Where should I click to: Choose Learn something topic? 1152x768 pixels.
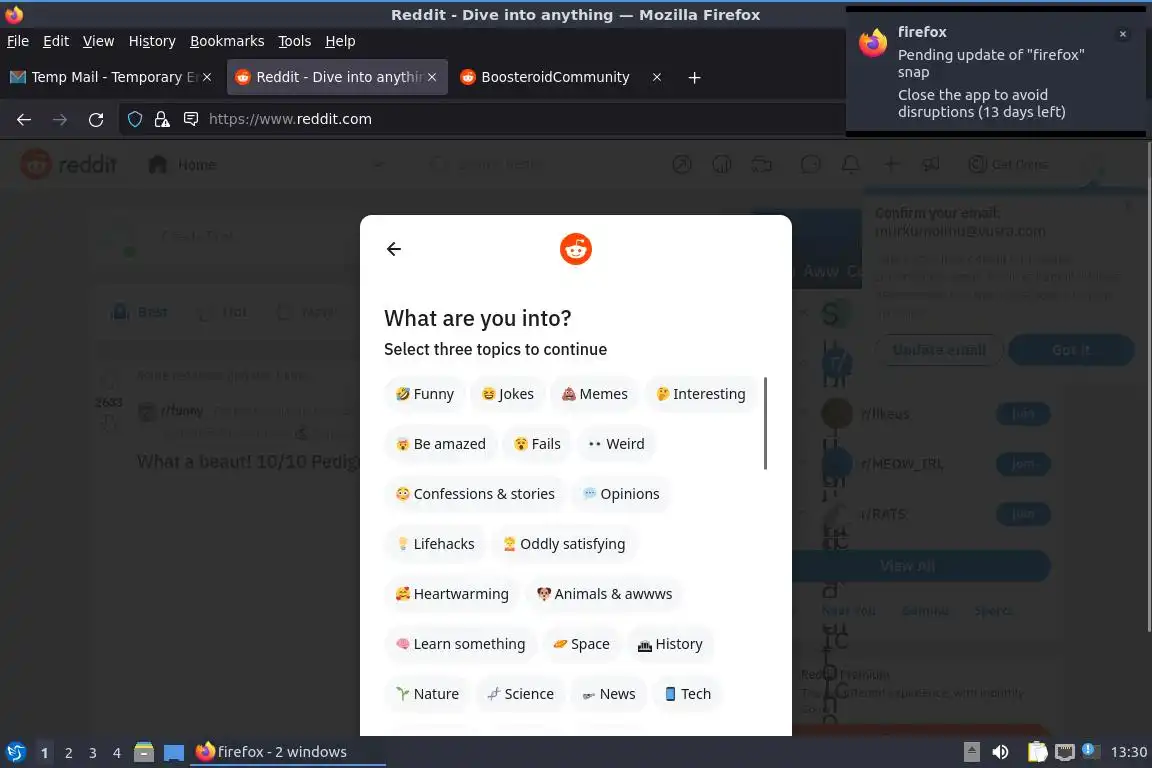click(461, 644)
